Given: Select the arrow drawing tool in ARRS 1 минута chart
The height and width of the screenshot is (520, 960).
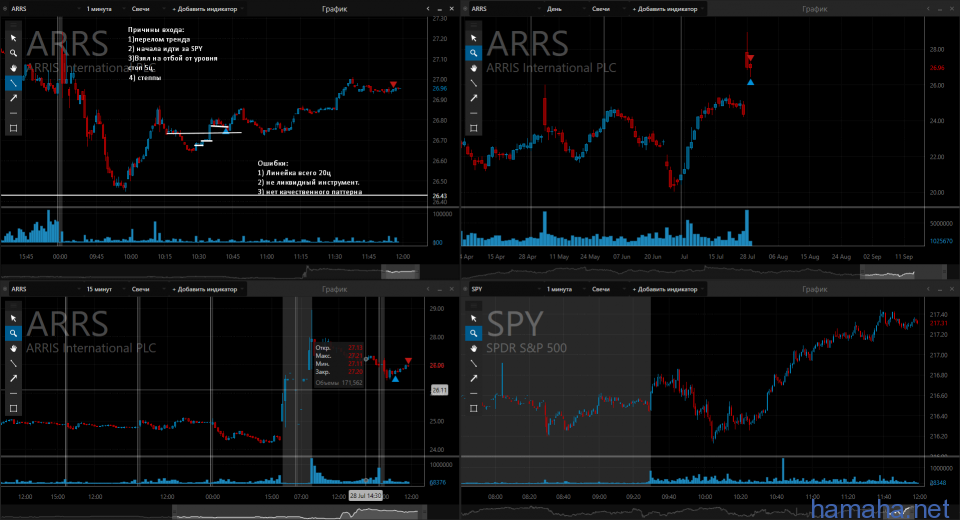Looking at the screenshot, I should (13, 98).
